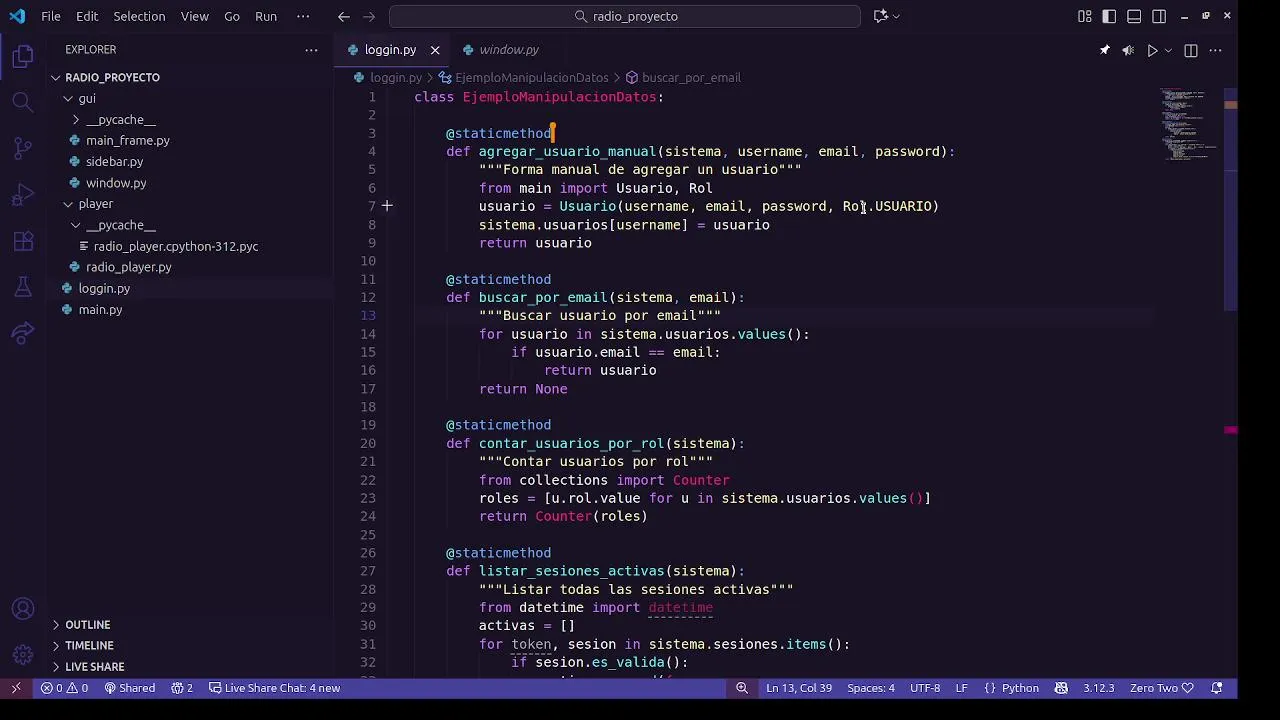Viewport: 1280px width, 720px height.
Task: Open the Go menu
Action: [232, 16]
